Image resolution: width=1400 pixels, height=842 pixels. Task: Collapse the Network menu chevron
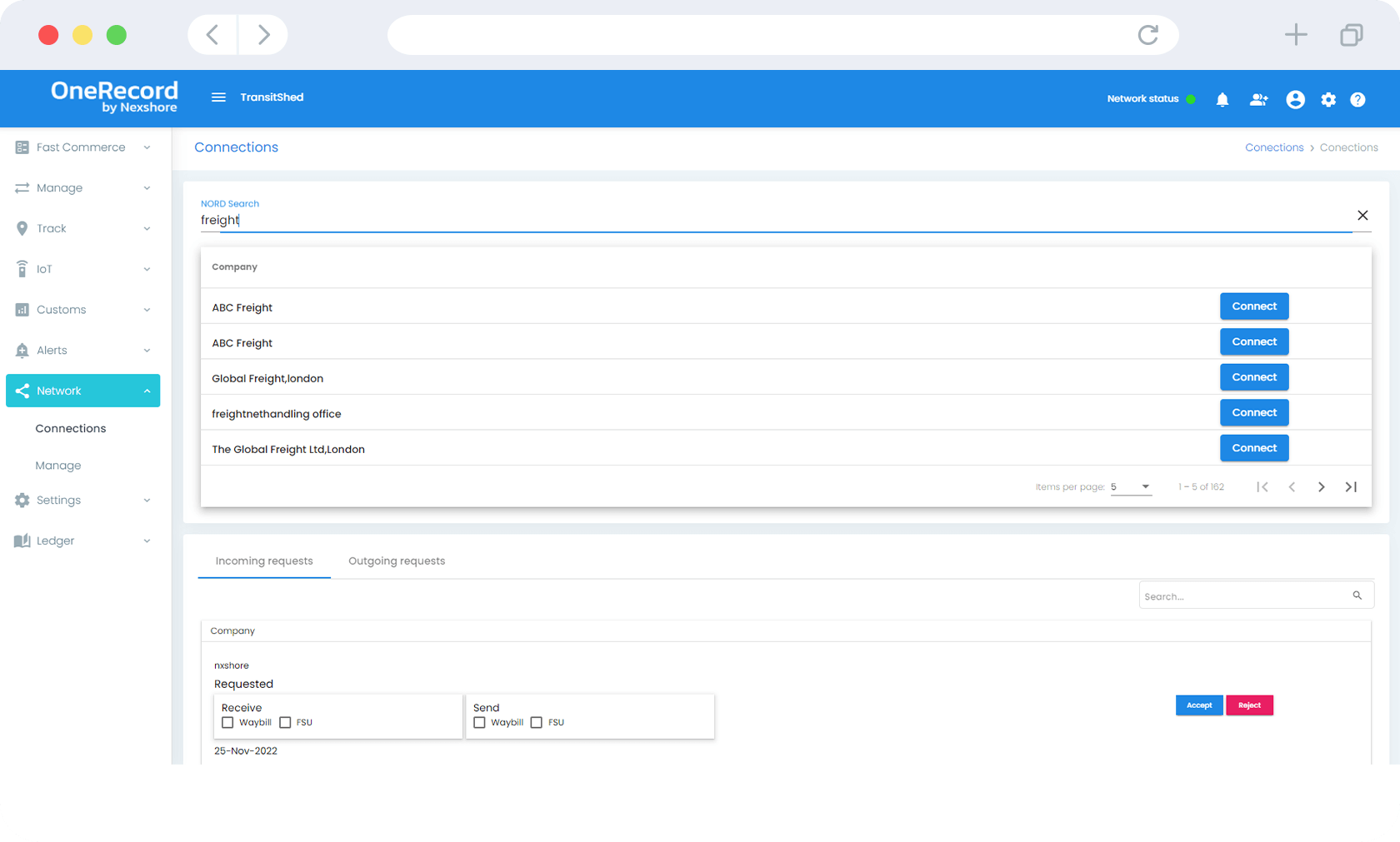point(147,391)
